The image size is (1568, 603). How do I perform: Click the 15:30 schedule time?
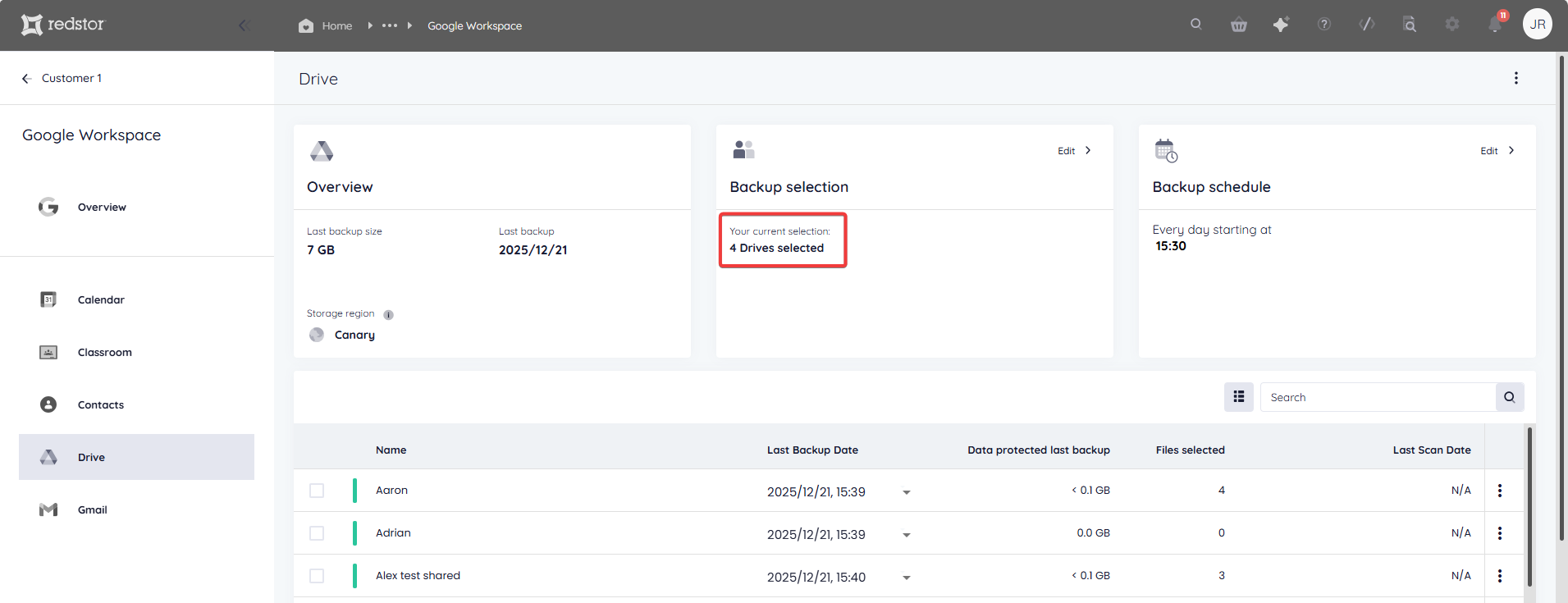(x=1171, y=246)
